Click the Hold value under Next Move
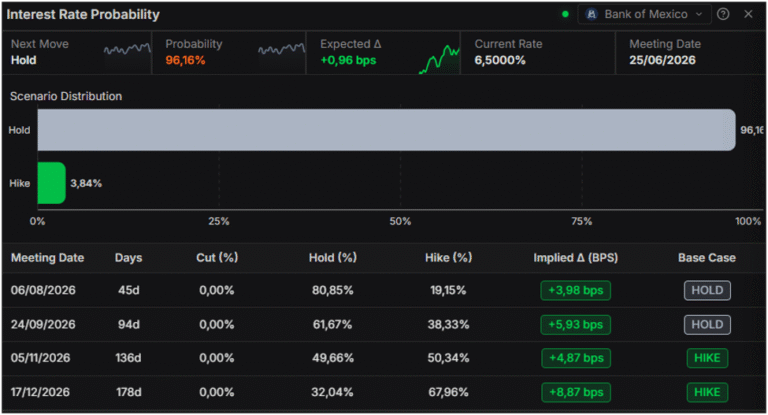This screenshot has height=415, width=768. (x=24, y=60)
